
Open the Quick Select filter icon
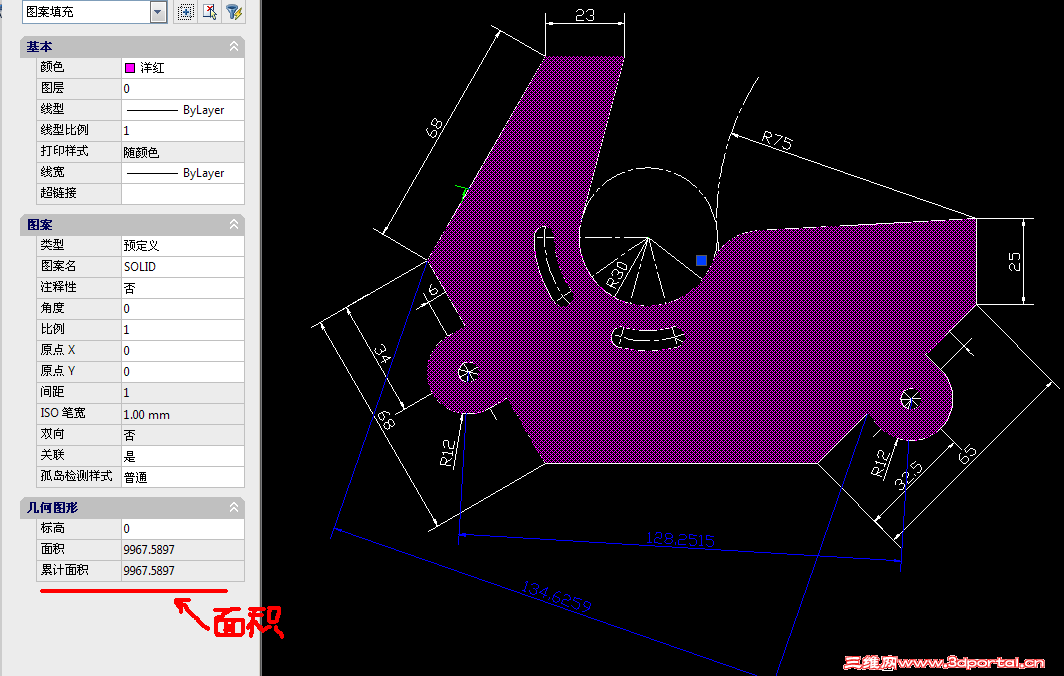[x=233, y=12]
